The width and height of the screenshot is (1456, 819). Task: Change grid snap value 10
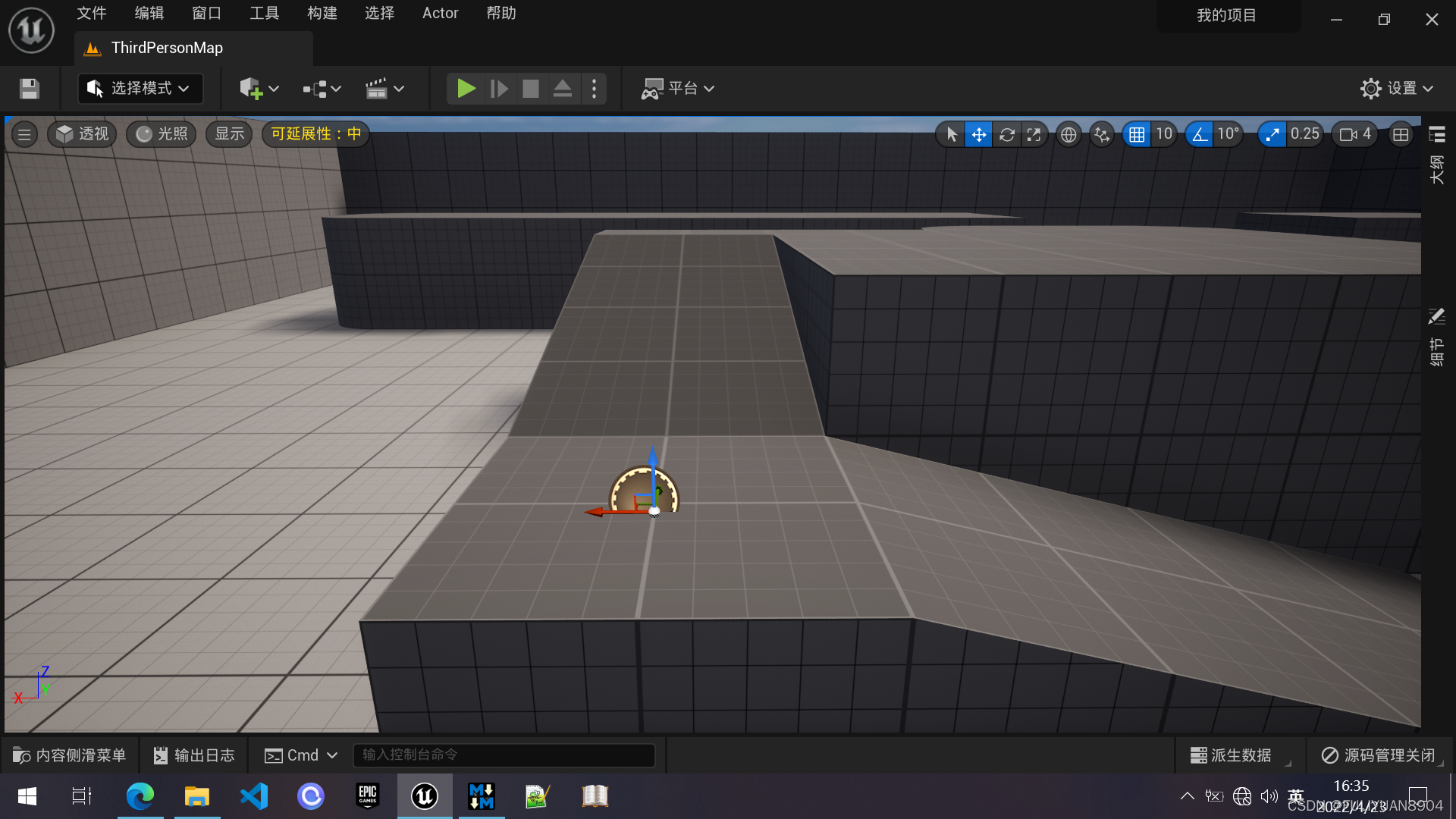tap(1163, 134)
